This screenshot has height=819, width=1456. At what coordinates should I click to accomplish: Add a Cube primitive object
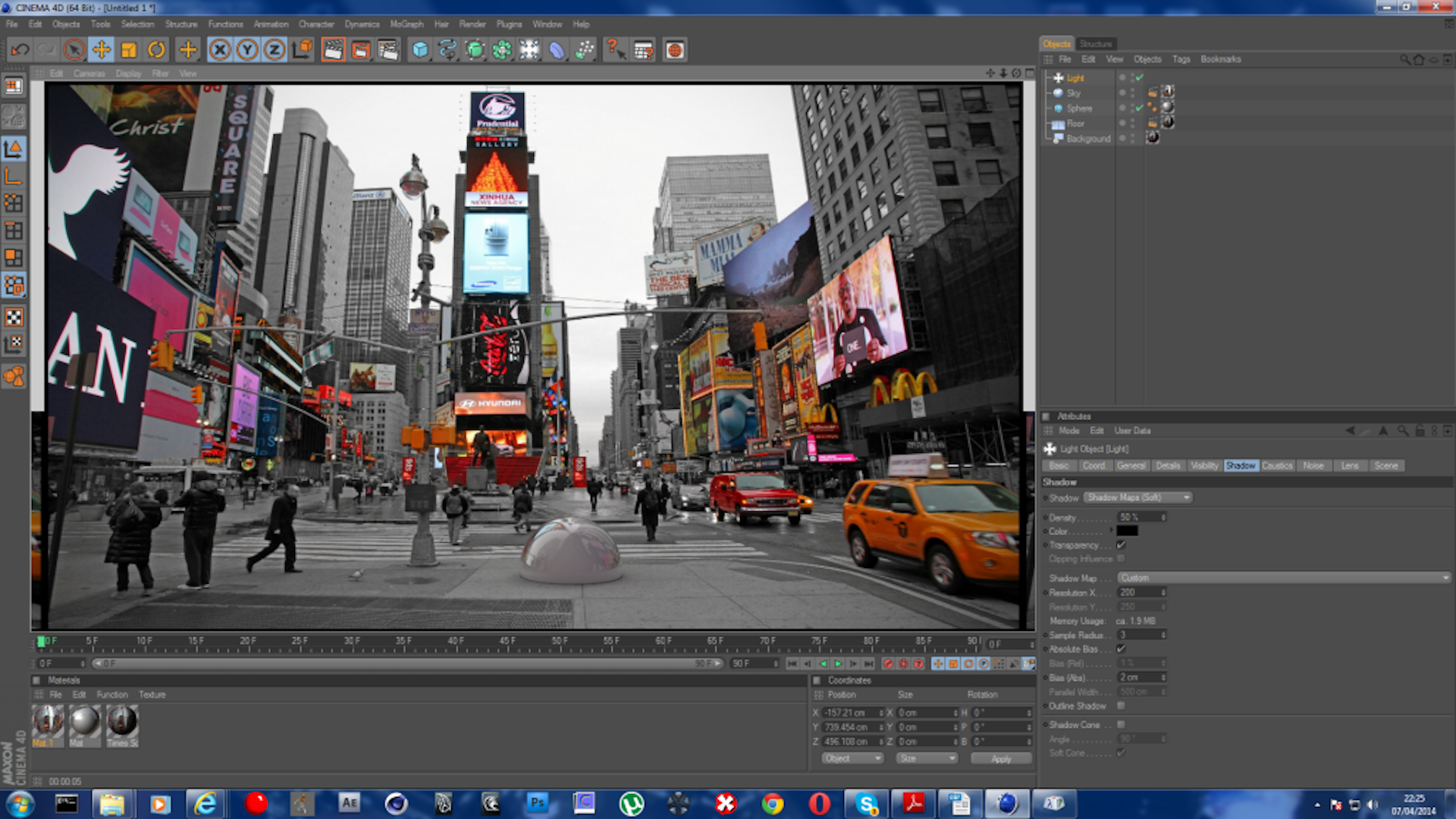tap(420, 50)
